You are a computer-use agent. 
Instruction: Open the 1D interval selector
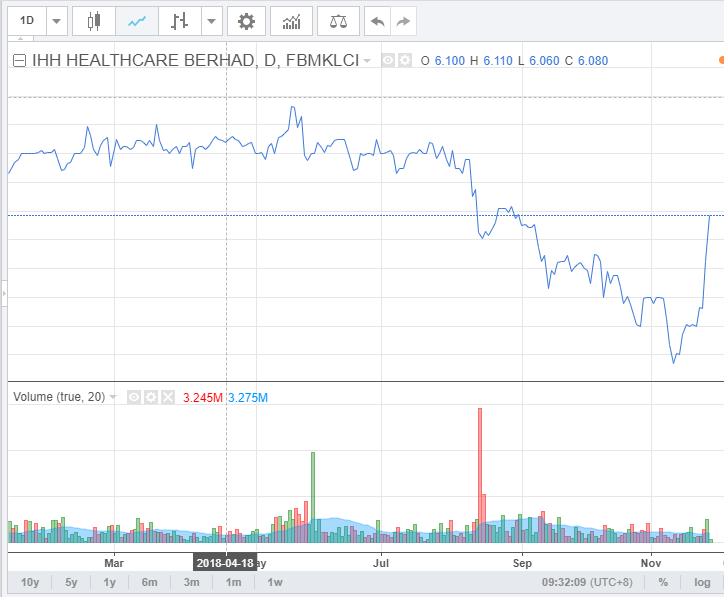point(27,21)
